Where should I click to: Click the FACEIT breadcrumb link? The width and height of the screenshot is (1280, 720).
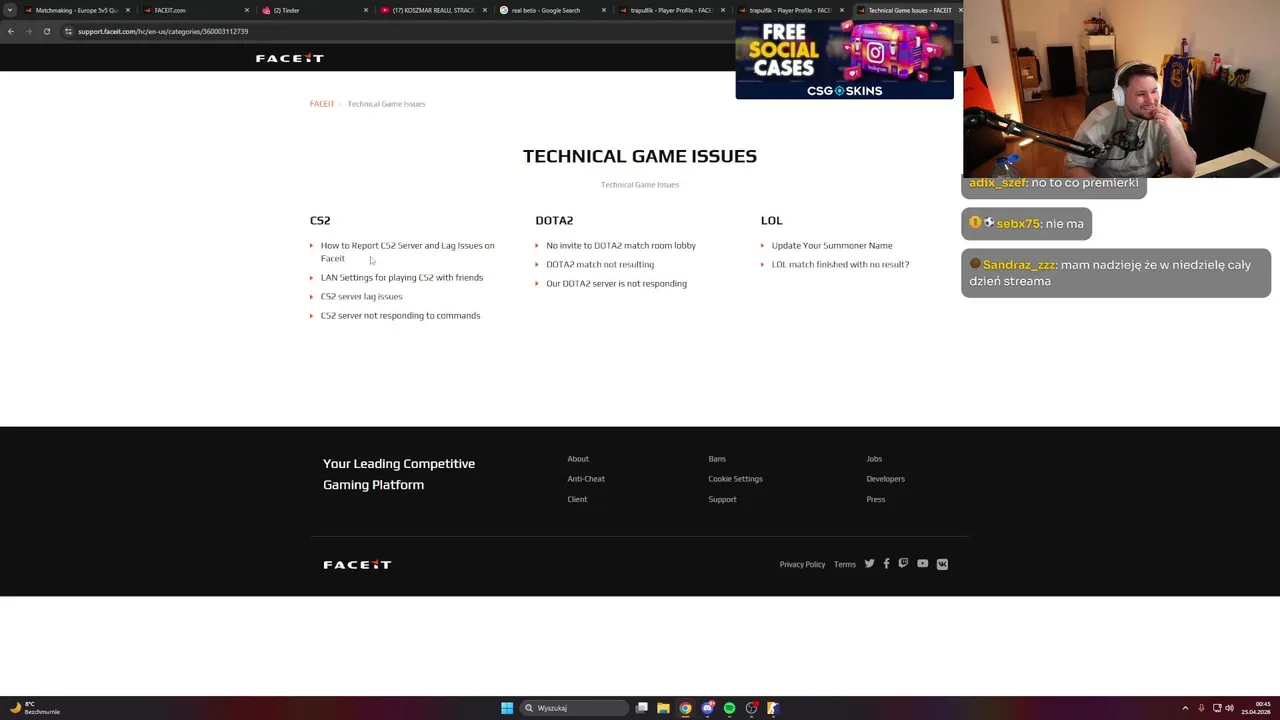pyautogui.click(x=322, y=104)
